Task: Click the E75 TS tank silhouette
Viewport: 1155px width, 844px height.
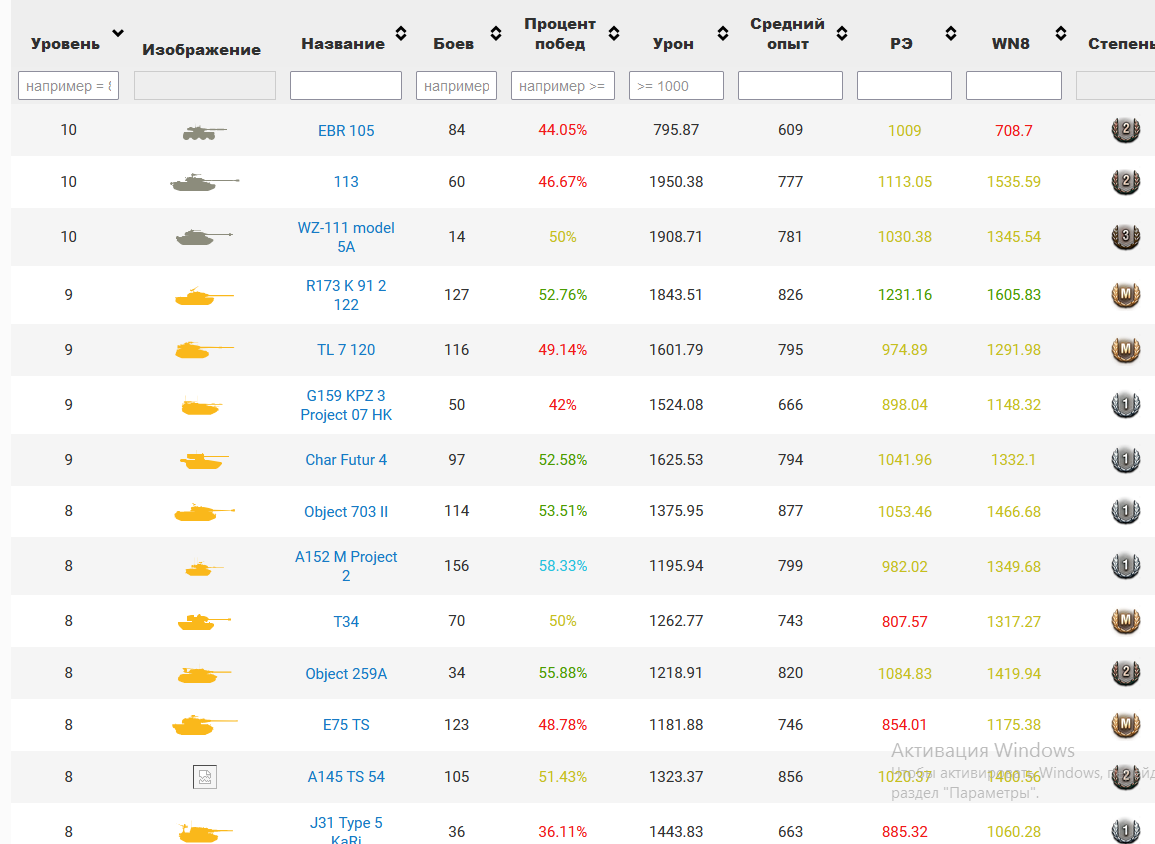Action: click(204, 725)
